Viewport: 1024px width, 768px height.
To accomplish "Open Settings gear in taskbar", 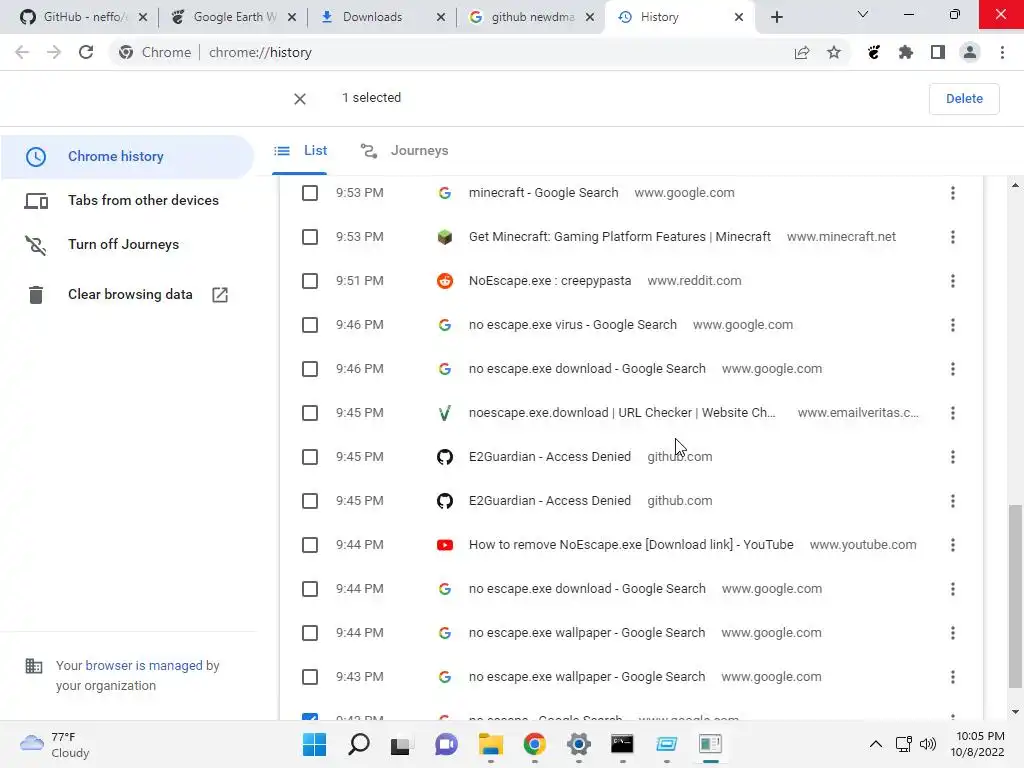I will click(578, 744).
